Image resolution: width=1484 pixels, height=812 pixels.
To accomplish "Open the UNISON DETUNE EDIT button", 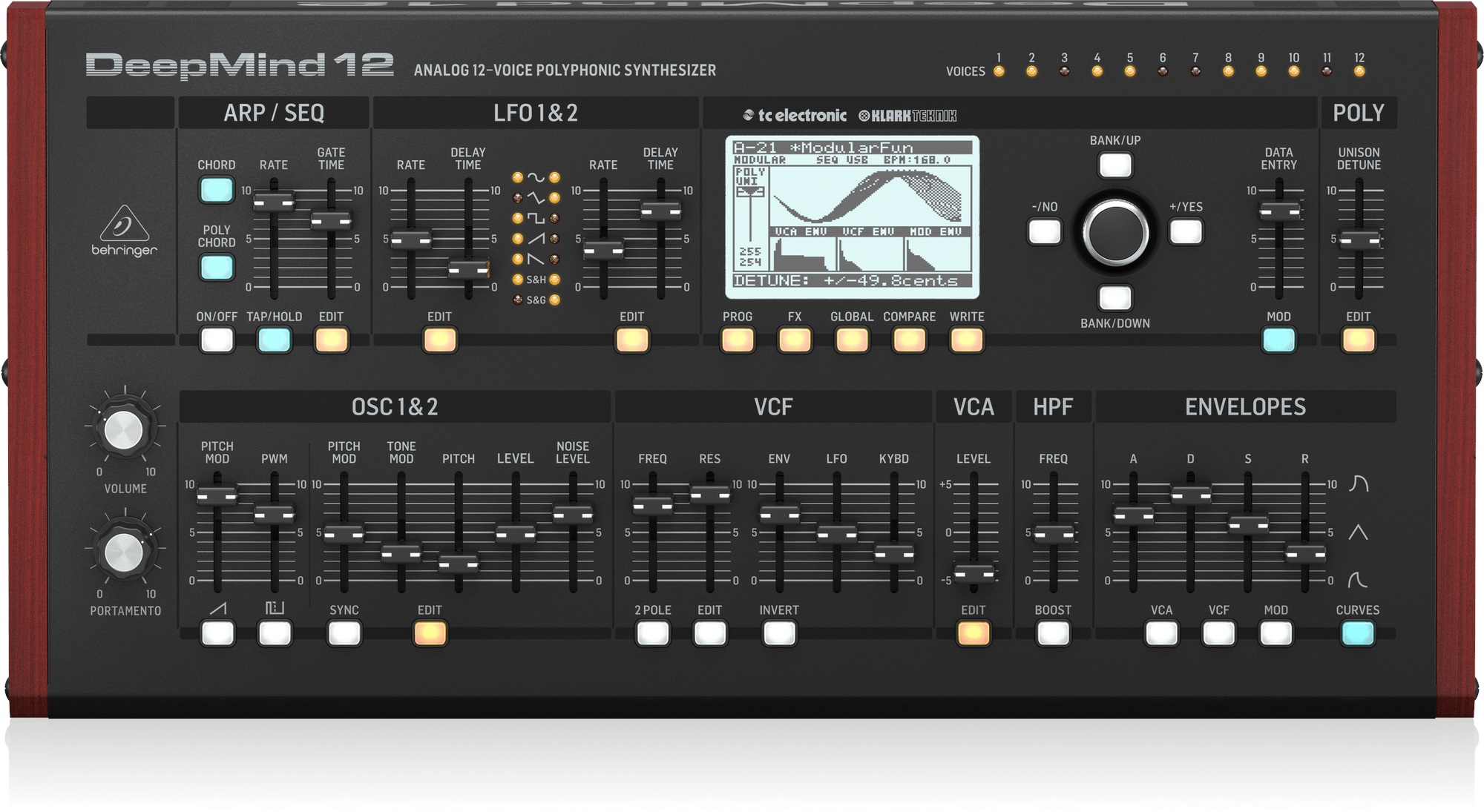I will pyautogui.click(x=1358, y=340).
